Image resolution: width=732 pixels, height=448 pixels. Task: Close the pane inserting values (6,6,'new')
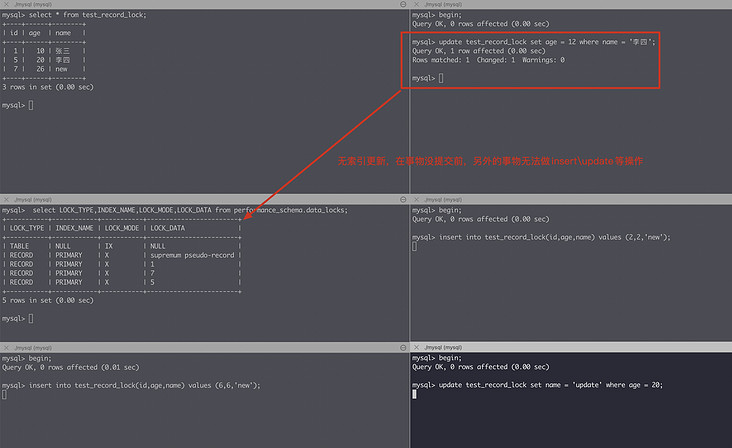pos(6,348)
